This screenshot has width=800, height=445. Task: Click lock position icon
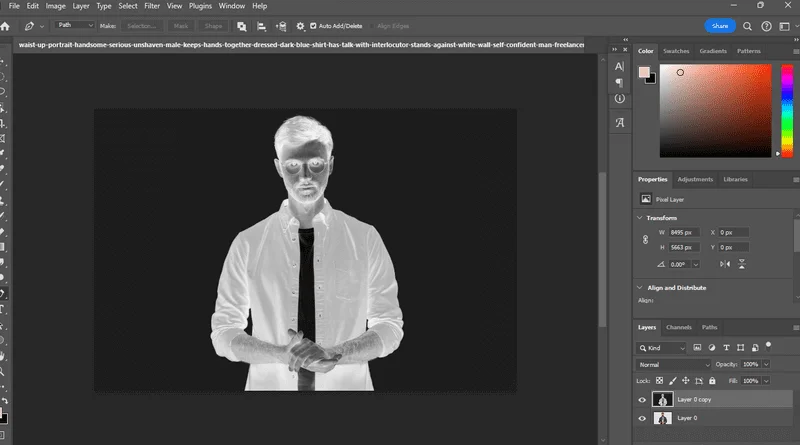click(x=686, y=381)
